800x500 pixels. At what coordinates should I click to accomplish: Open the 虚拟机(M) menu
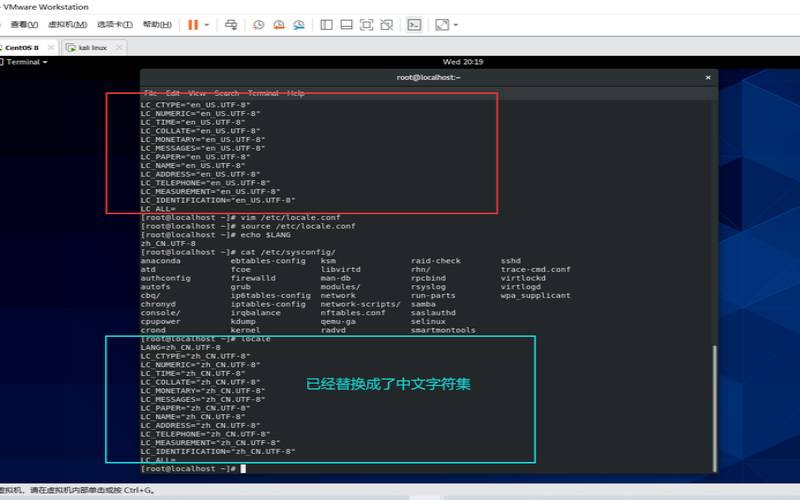pos(67,24)
